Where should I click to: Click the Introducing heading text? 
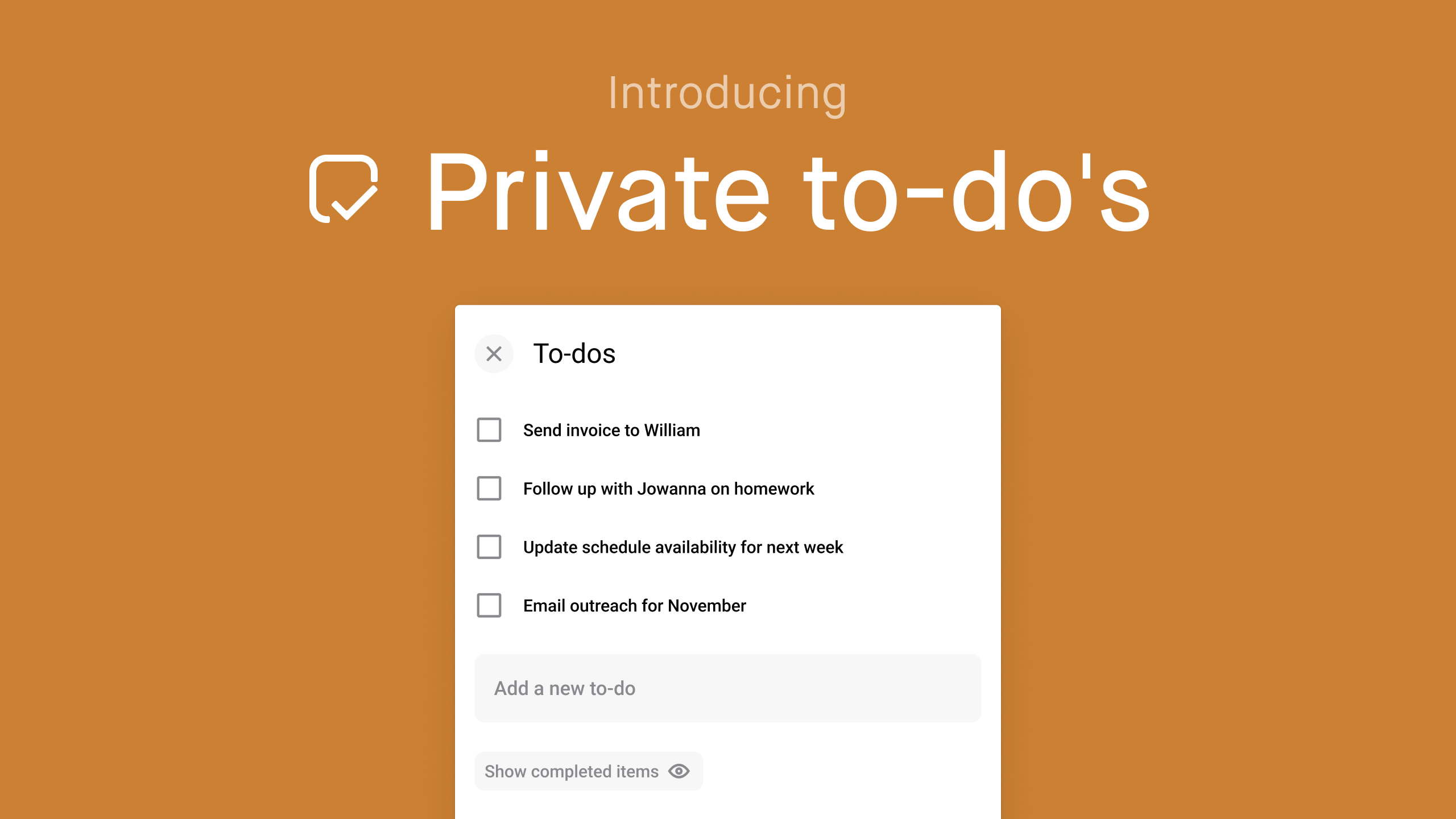727,93
